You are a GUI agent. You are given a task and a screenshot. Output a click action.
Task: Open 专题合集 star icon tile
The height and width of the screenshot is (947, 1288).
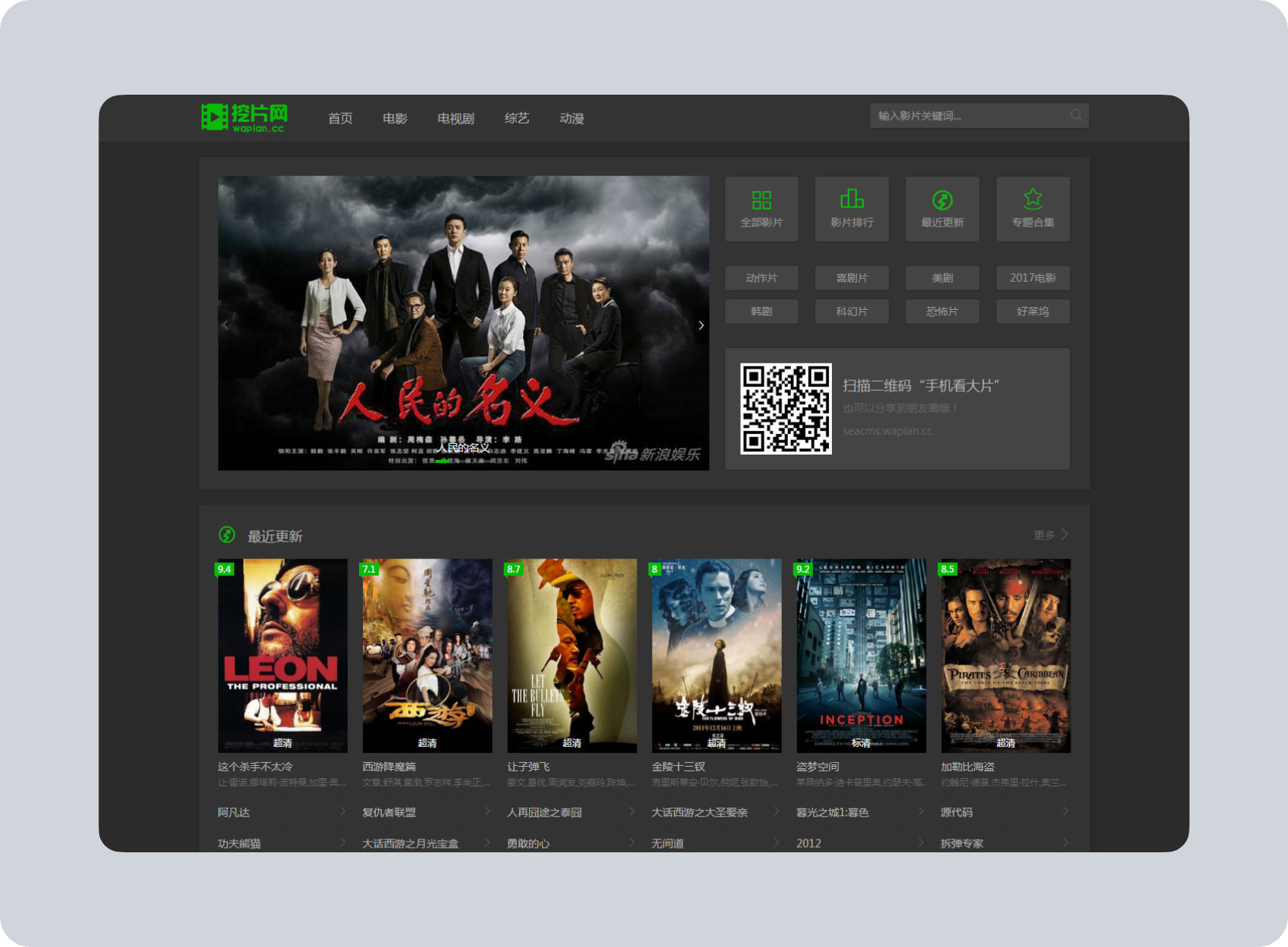tap(1033, 209)
